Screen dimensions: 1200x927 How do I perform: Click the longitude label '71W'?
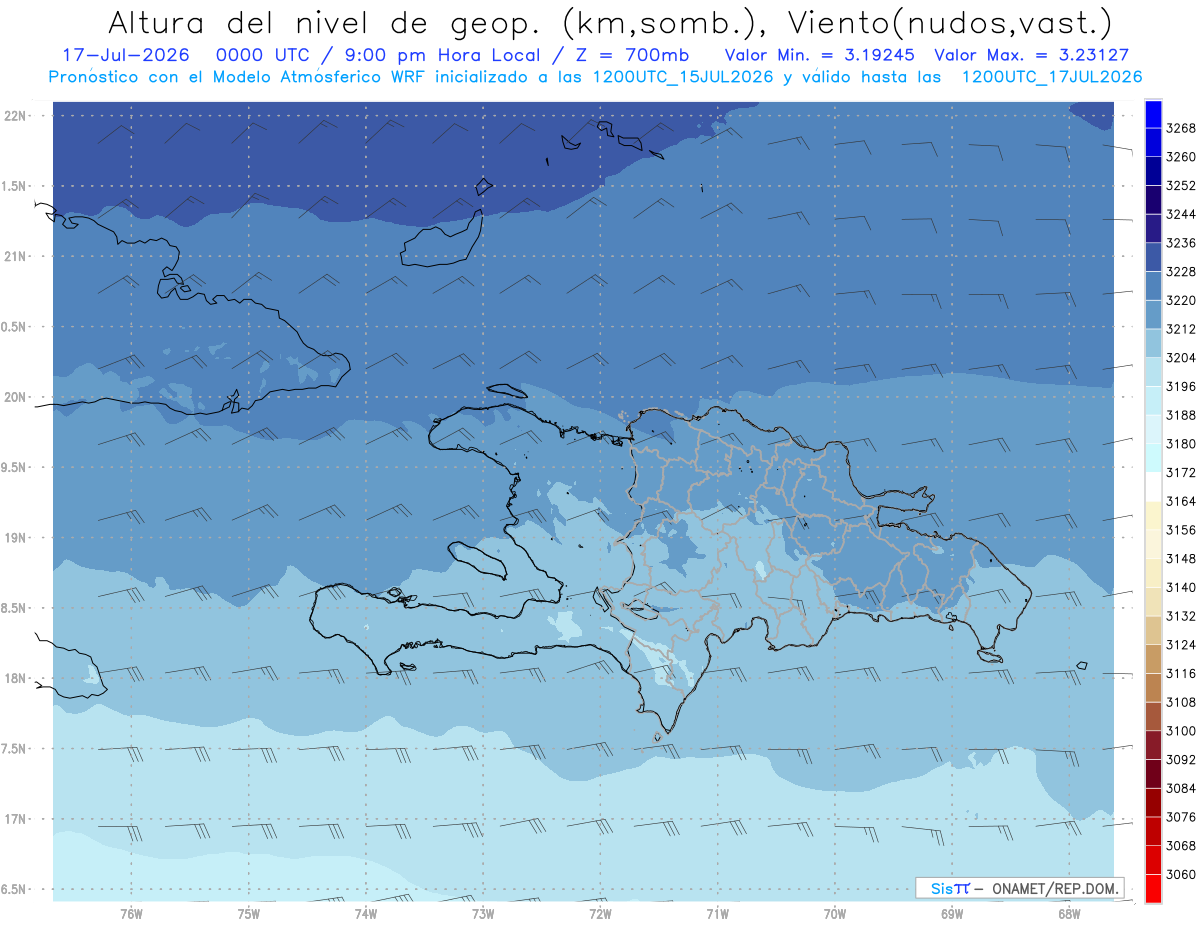point(717,914)
